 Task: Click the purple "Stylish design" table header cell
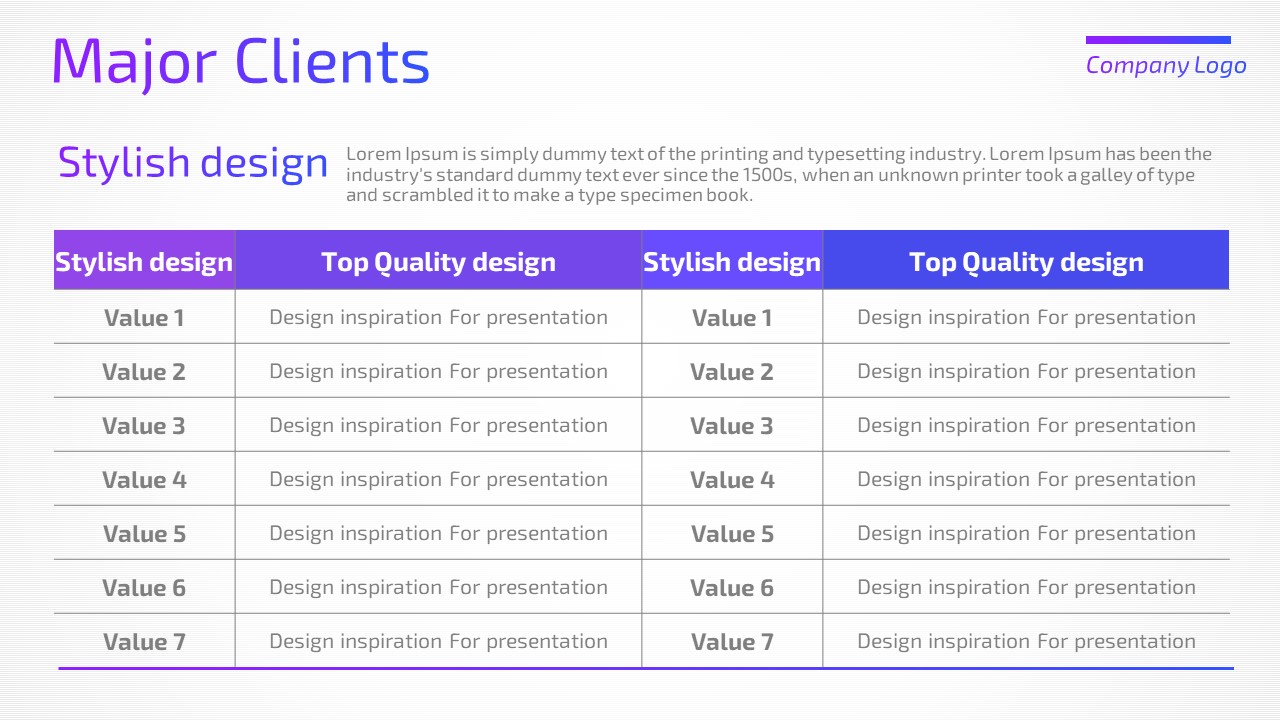(x=144, y=261)
